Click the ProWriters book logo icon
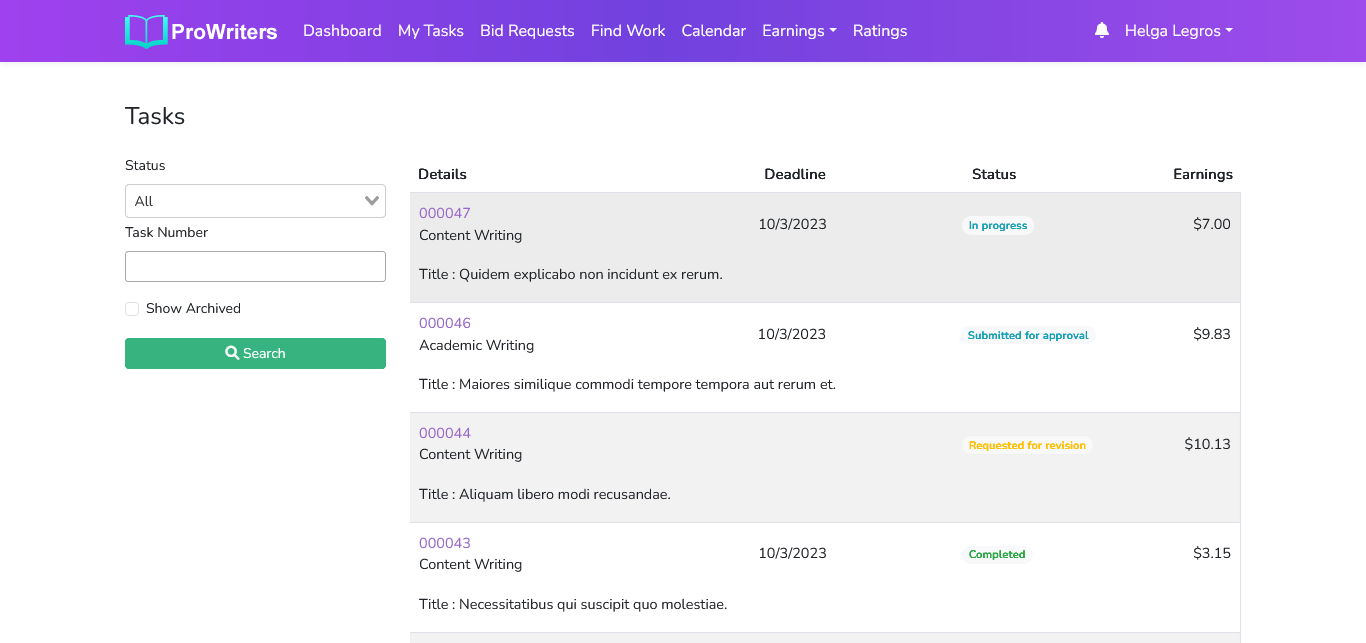 pos(146,31)
